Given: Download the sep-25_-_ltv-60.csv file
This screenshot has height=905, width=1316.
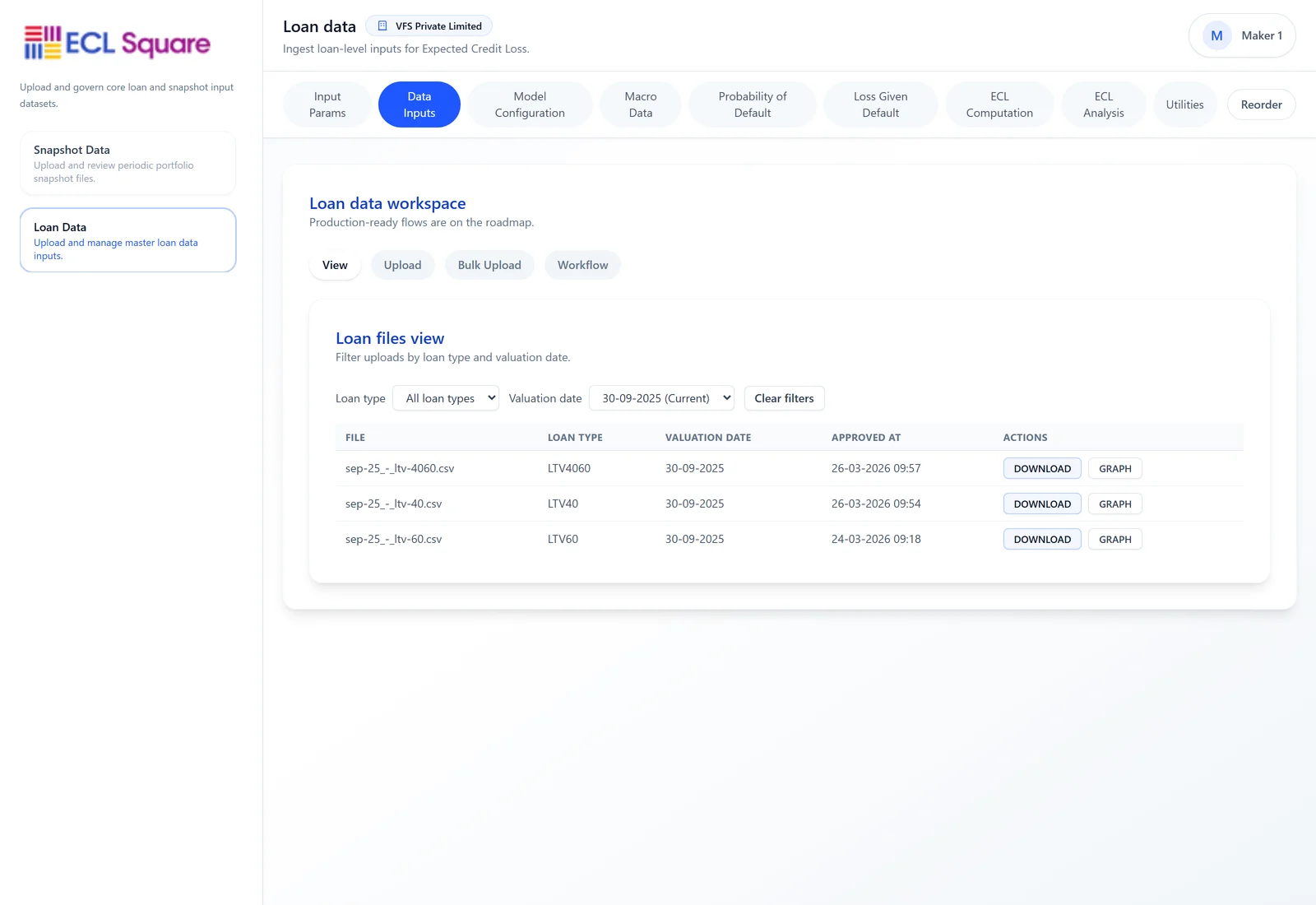Looking at the screenshot, I should pos(1041,540).
